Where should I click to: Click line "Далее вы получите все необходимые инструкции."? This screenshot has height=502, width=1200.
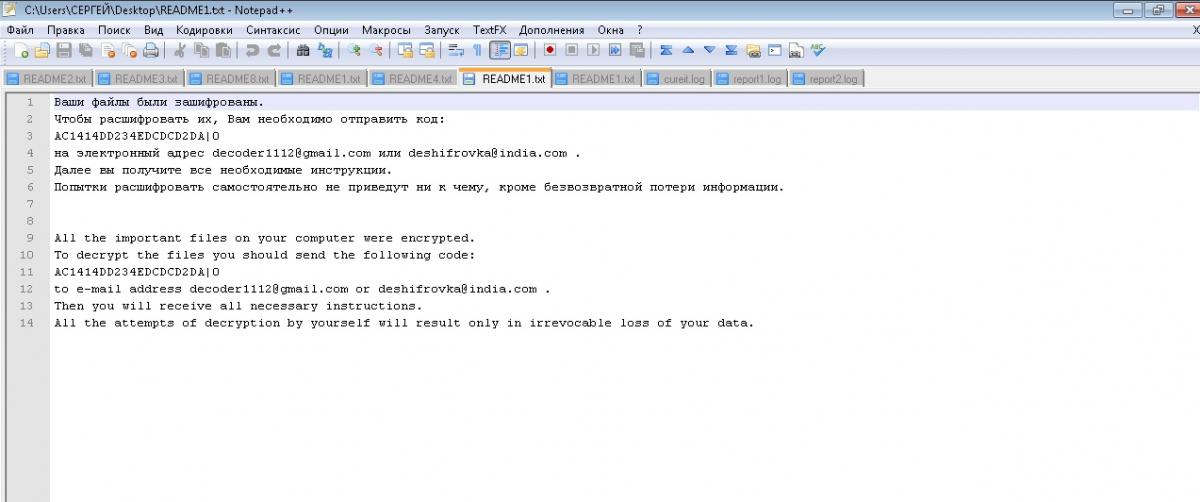223,170
